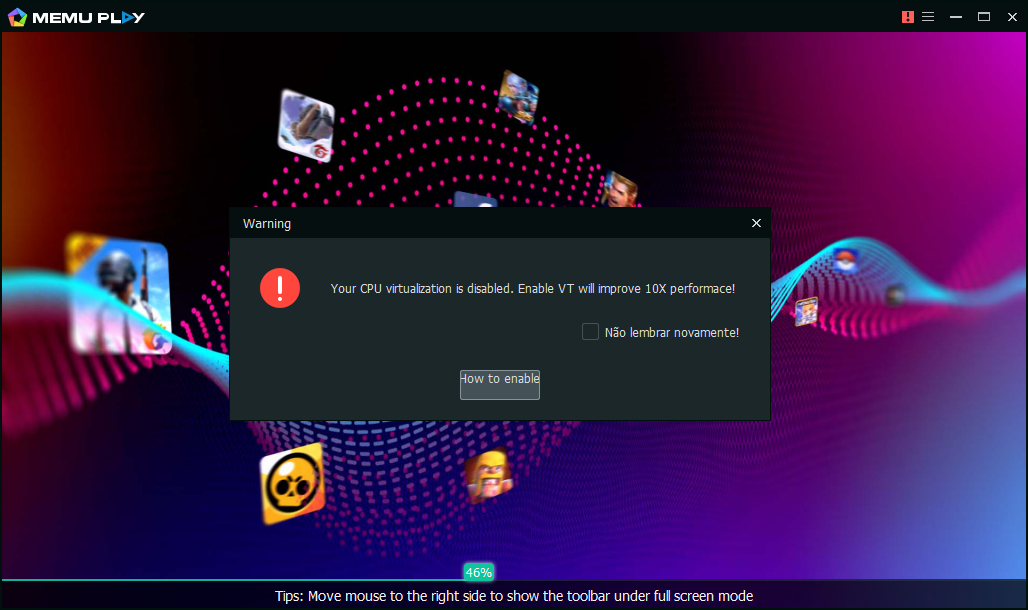The width and height of the screenshot is (1028, 610).
Task: Click the MEmu Play logo
Action: point(76,17)
